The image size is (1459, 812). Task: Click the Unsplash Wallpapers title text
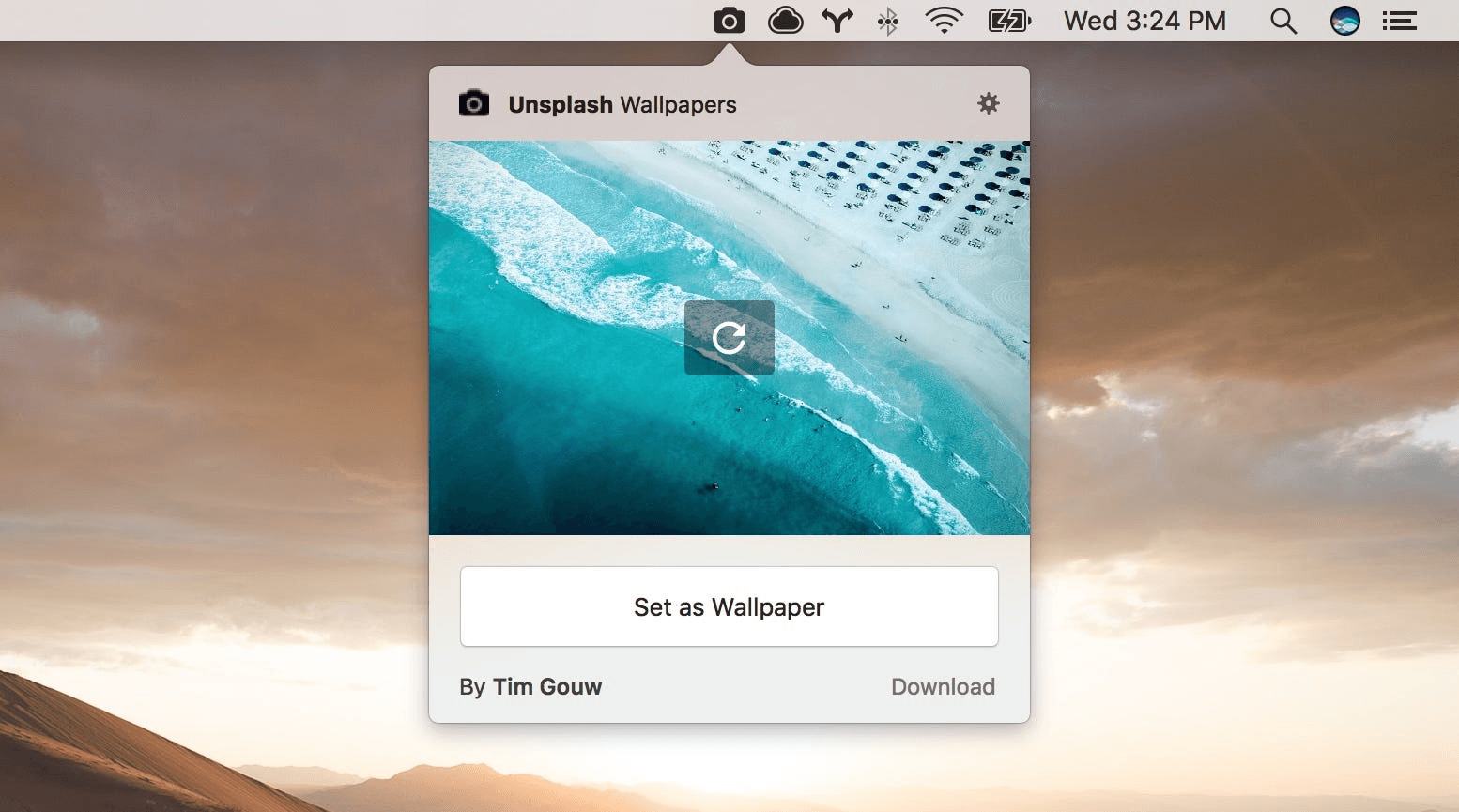pos(622,105)
